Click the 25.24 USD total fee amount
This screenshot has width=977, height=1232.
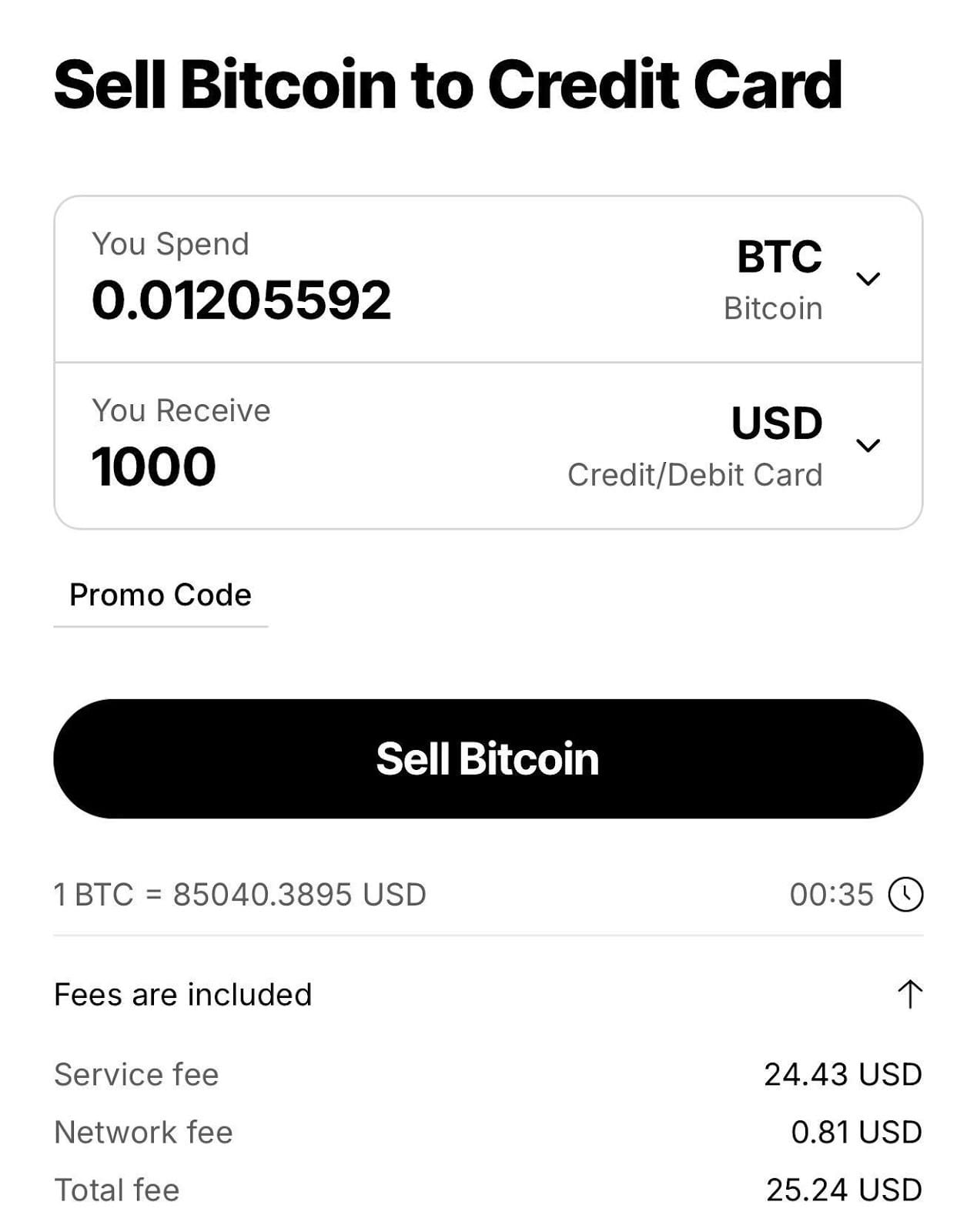[x=843, y=1190]
